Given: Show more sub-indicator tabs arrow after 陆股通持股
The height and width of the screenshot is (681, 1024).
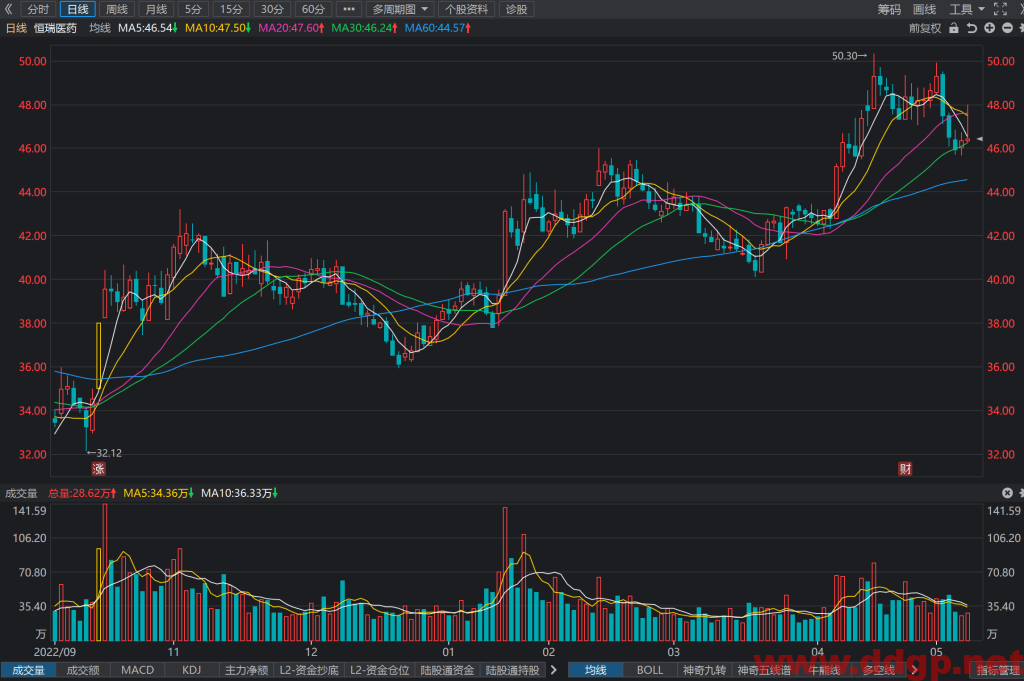Looking at the screenshot, I should point(553,670).
